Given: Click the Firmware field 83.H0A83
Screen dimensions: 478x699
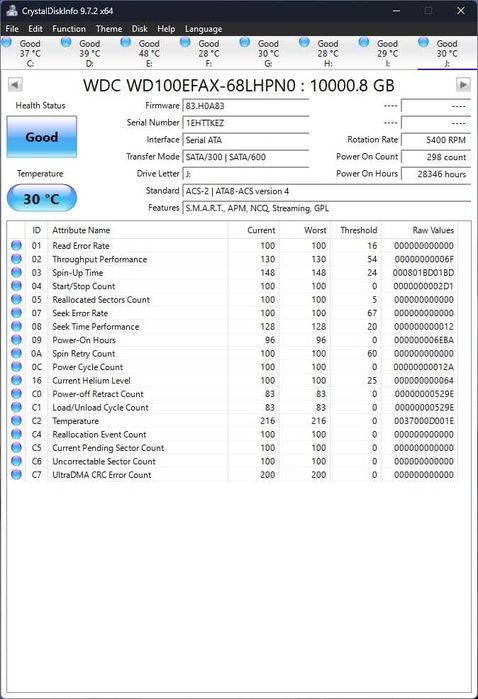Looking at the screenshot, I should [246, 106].
